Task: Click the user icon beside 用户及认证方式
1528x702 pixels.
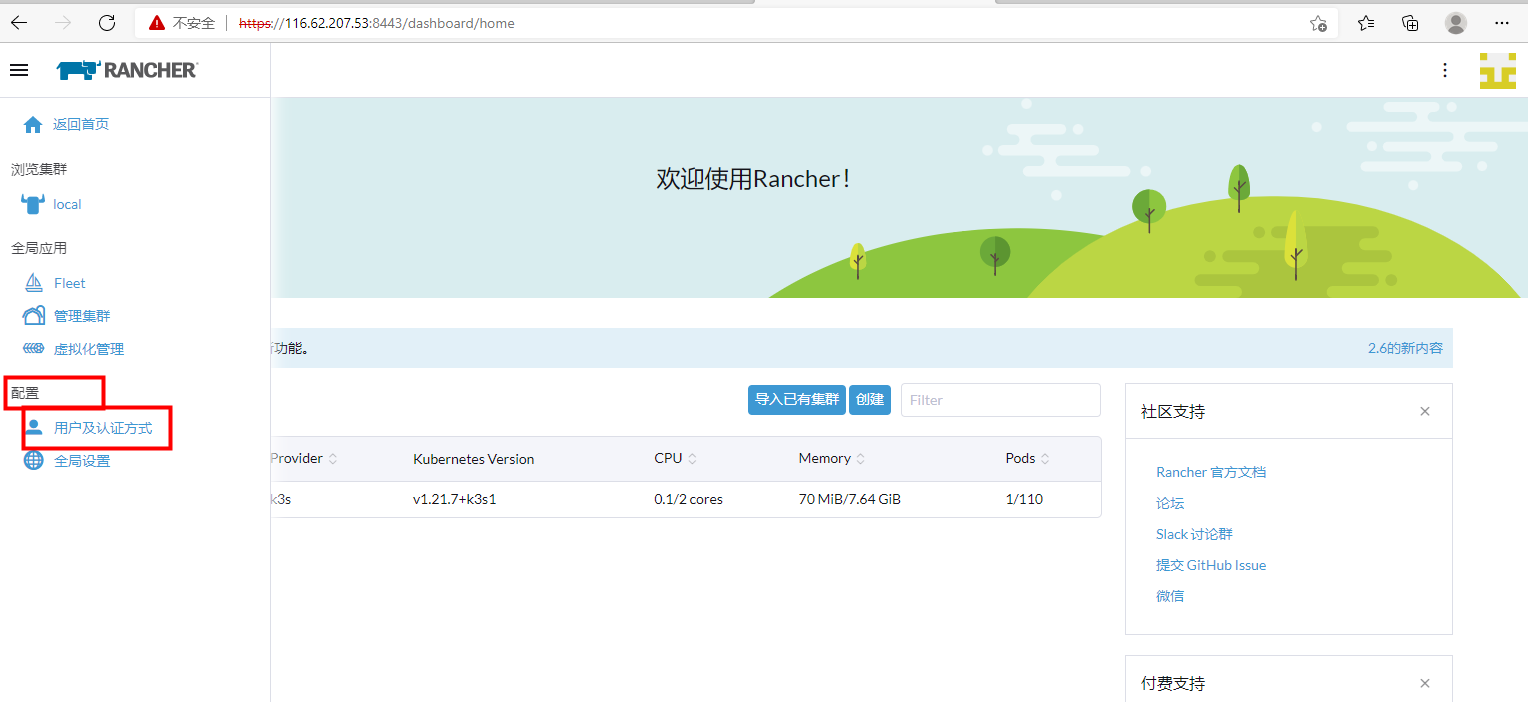Action: (34, 427)
